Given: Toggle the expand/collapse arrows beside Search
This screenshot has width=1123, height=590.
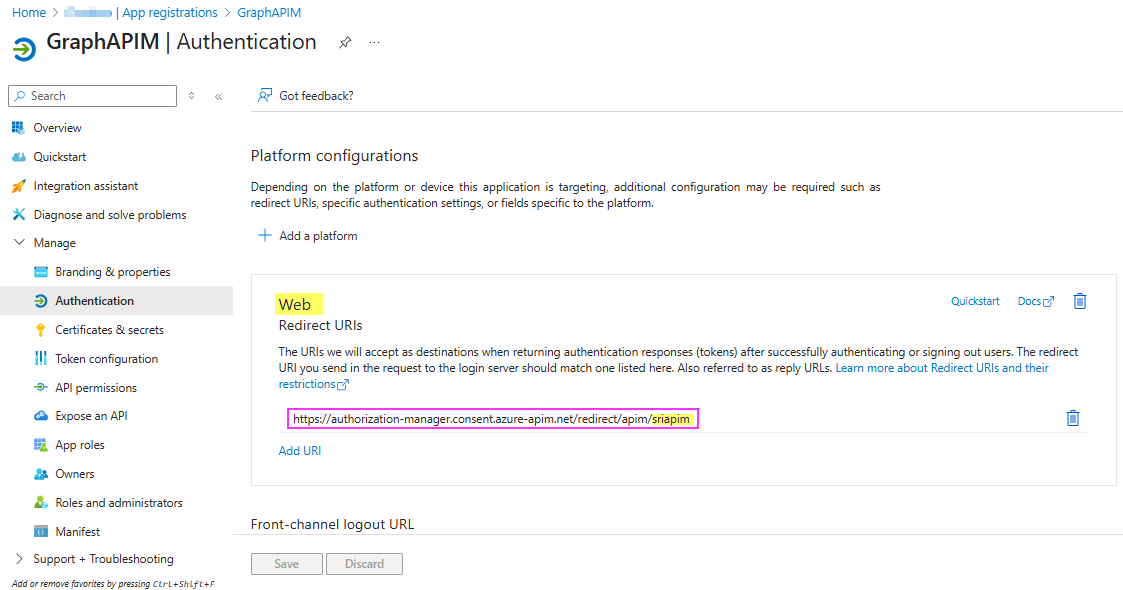Looking at the screenshot, I should pos(191,96).
